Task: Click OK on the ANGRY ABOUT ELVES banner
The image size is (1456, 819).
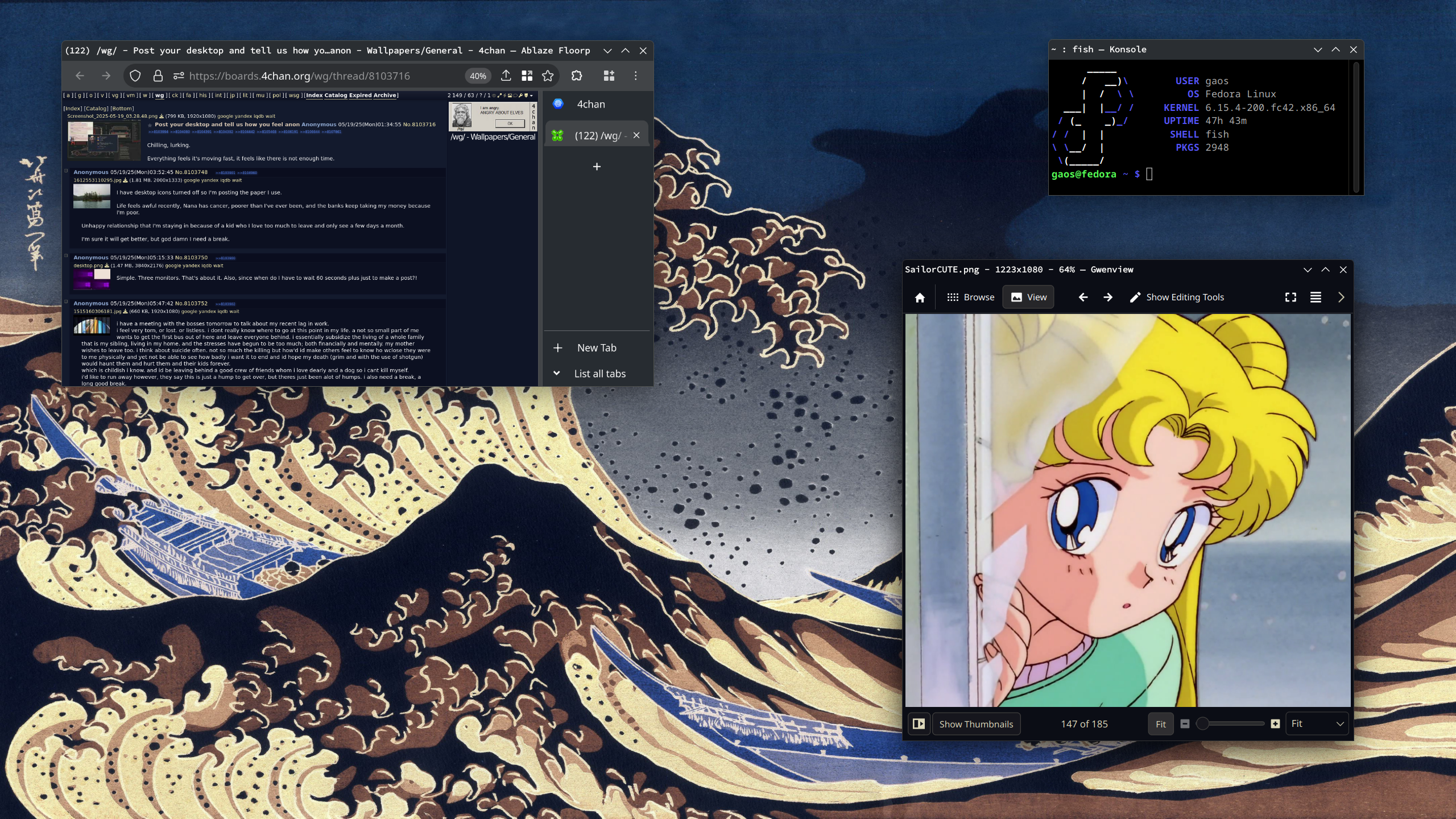Action: pyautogui.click(x=510, y=123)
